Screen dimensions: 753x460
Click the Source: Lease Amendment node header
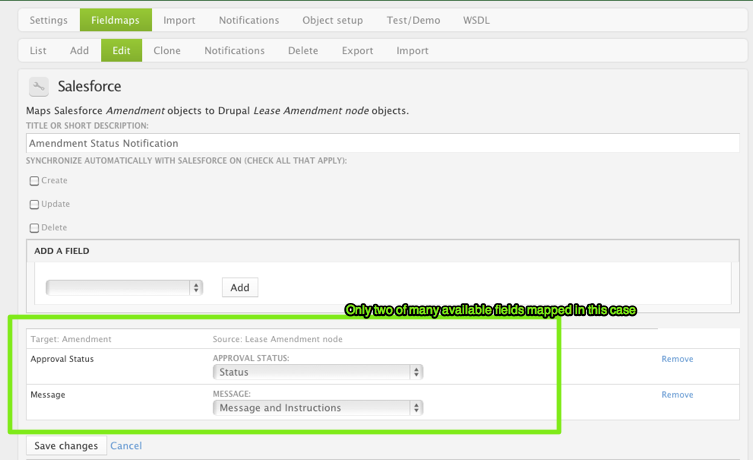click(278, 339)
